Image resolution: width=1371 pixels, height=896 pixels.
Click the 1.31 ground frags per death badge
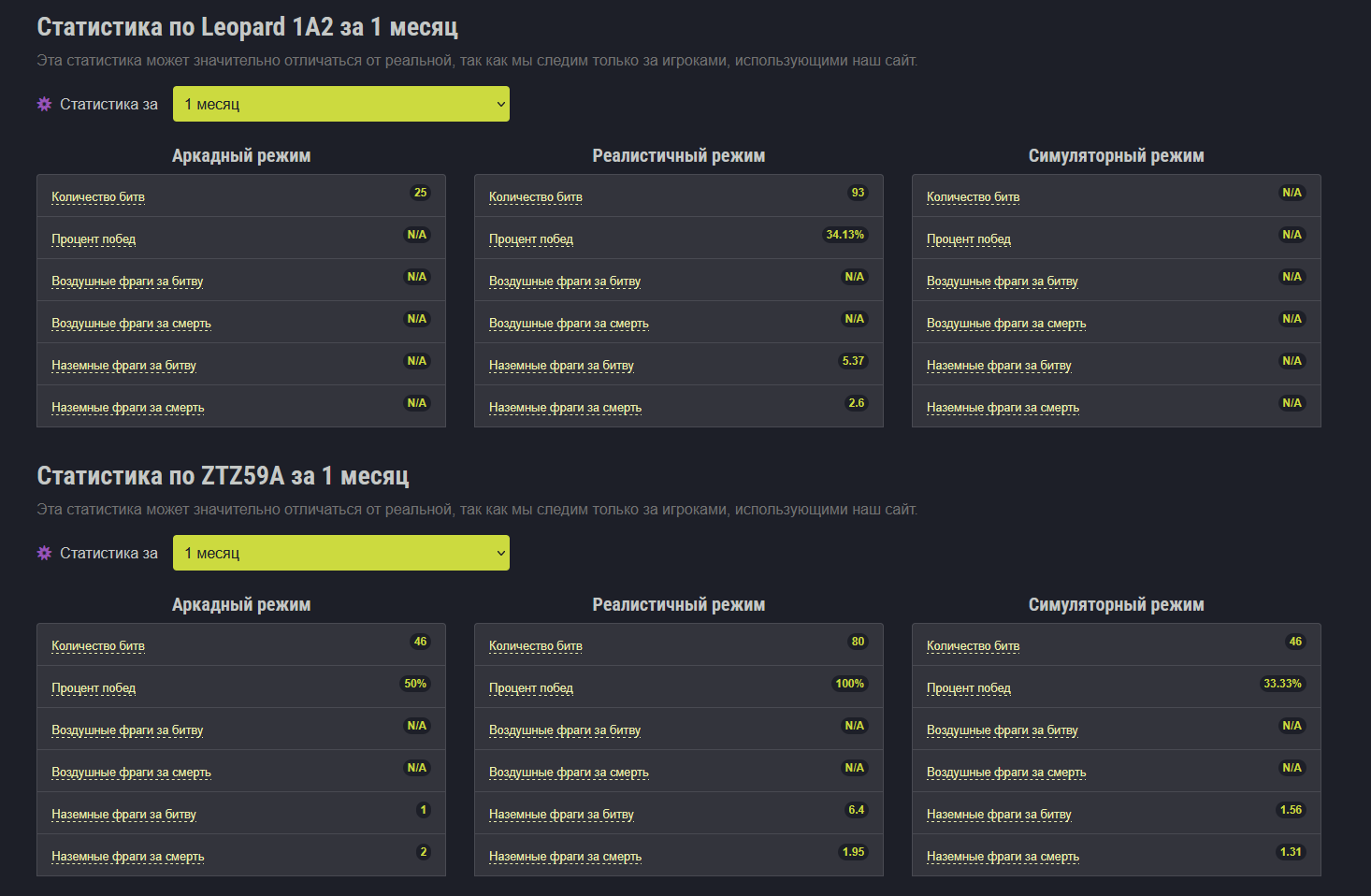tap(1292, 852)
